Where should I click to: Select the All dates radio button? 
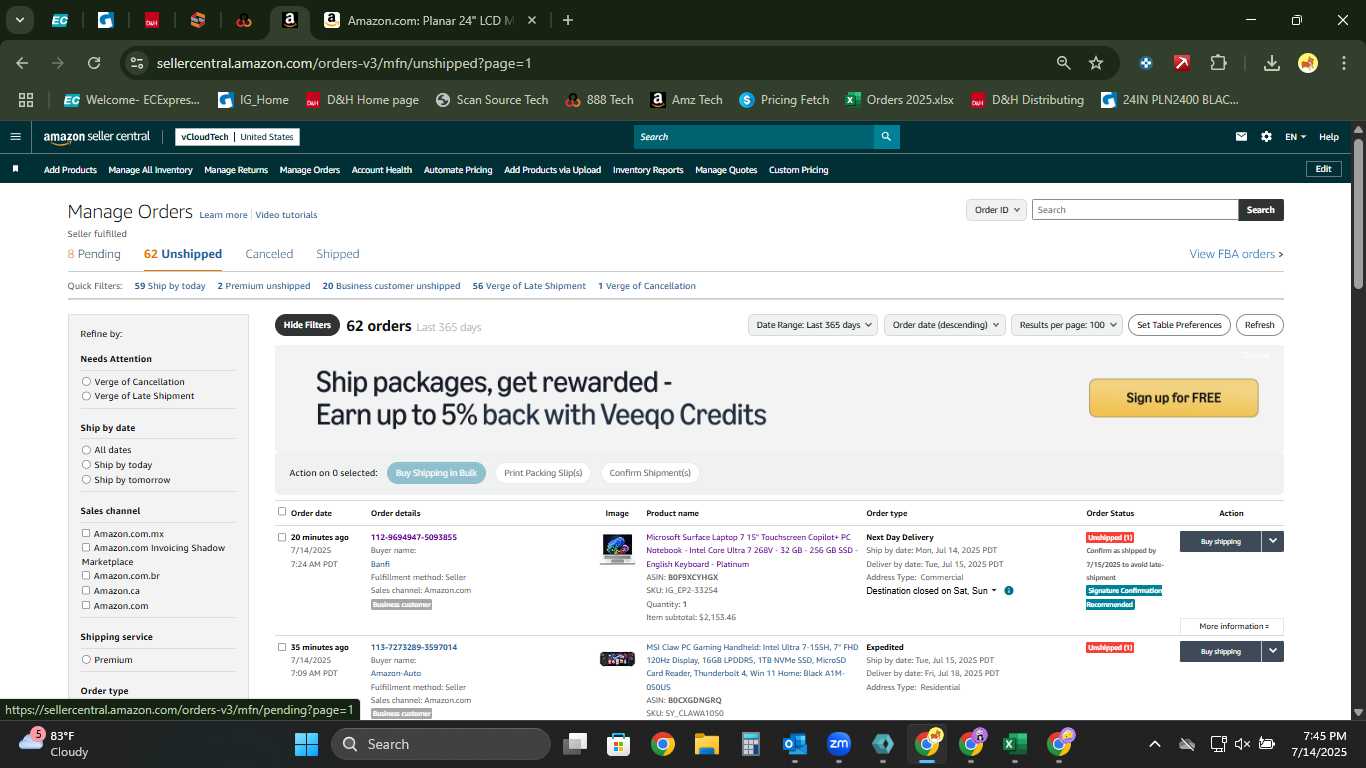86,450
